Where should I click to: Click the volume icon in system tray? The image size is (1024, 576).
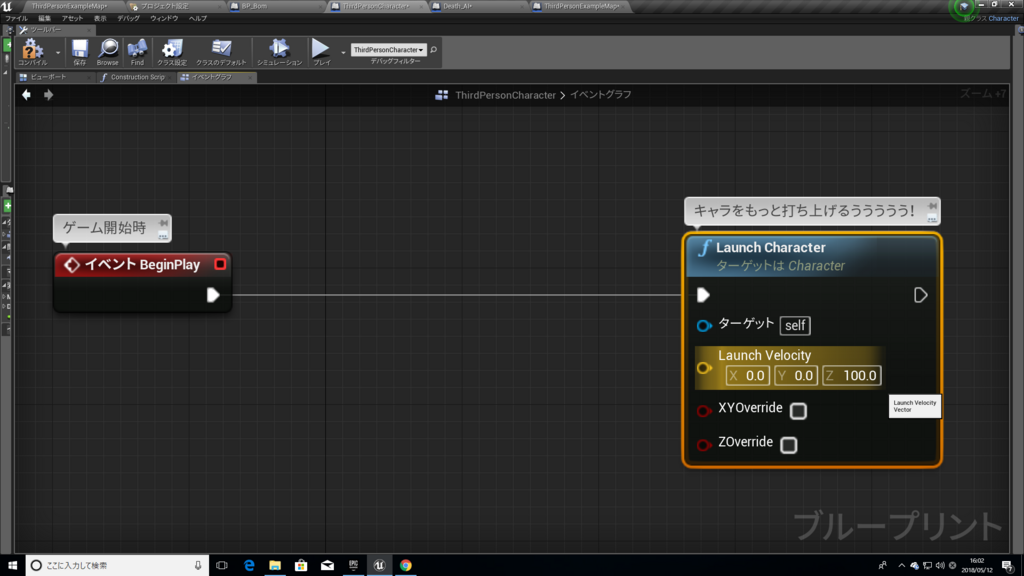940,566
